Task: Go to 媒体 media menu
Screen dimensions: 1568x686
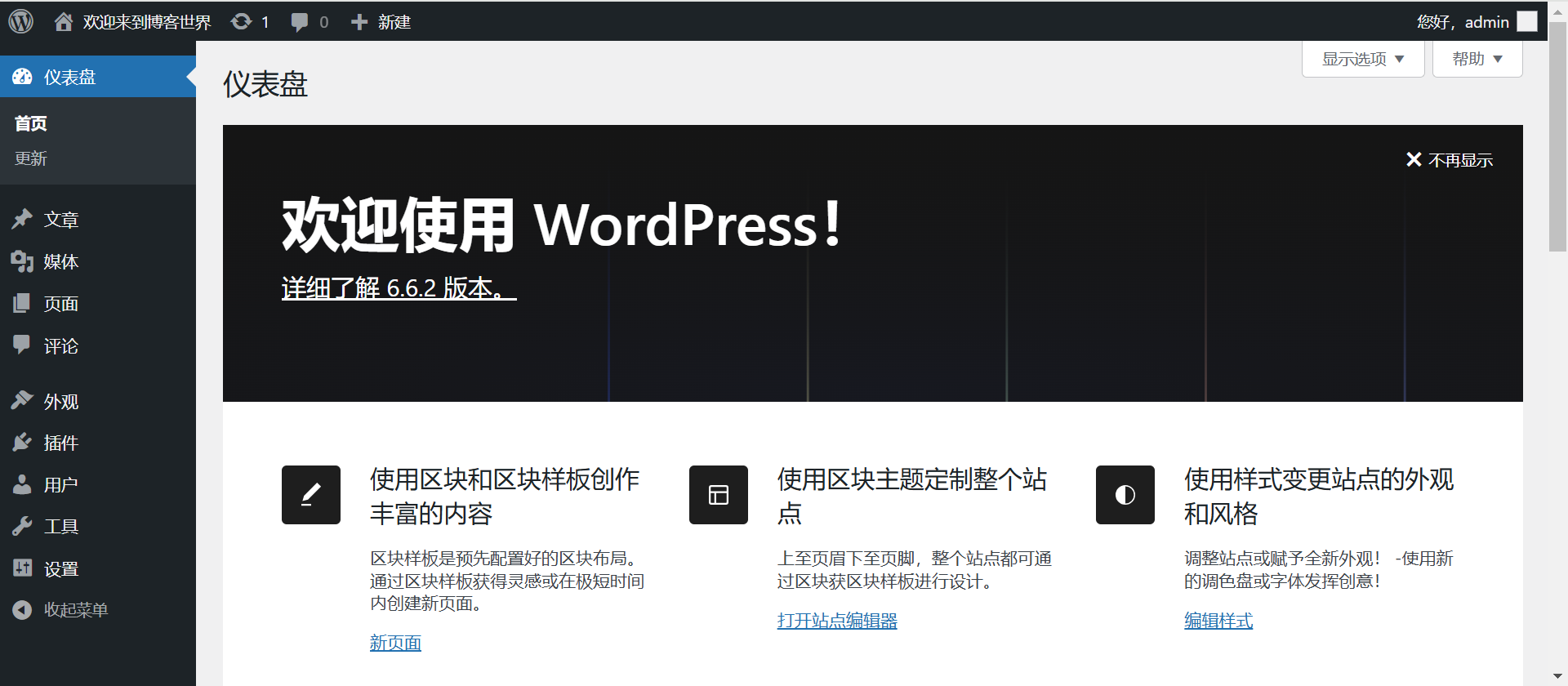Action: (61, 261)
